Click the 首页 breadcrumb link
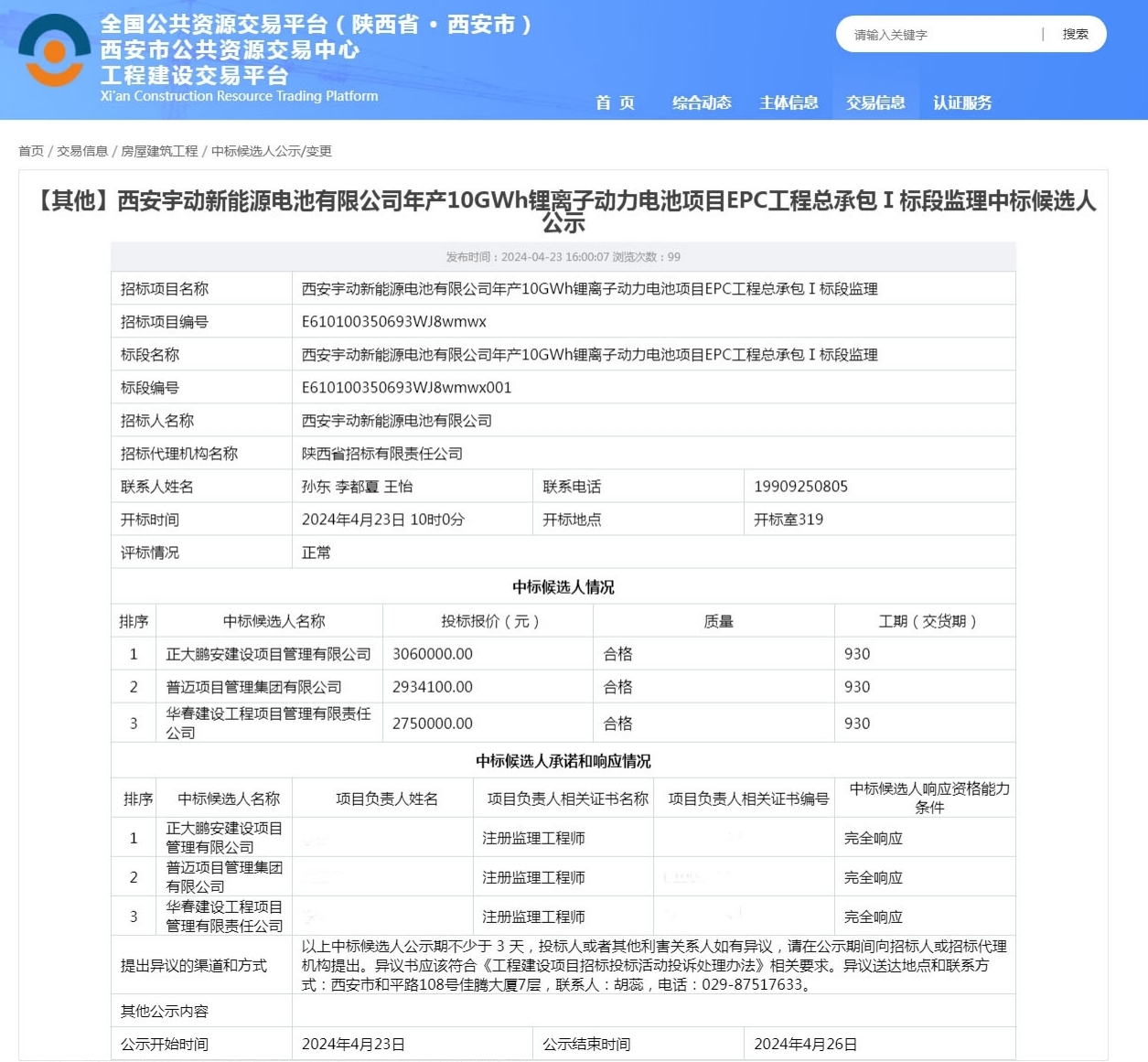This screenshot has width=1148, height=1062. pyautogui.click(x=31, y=151)
